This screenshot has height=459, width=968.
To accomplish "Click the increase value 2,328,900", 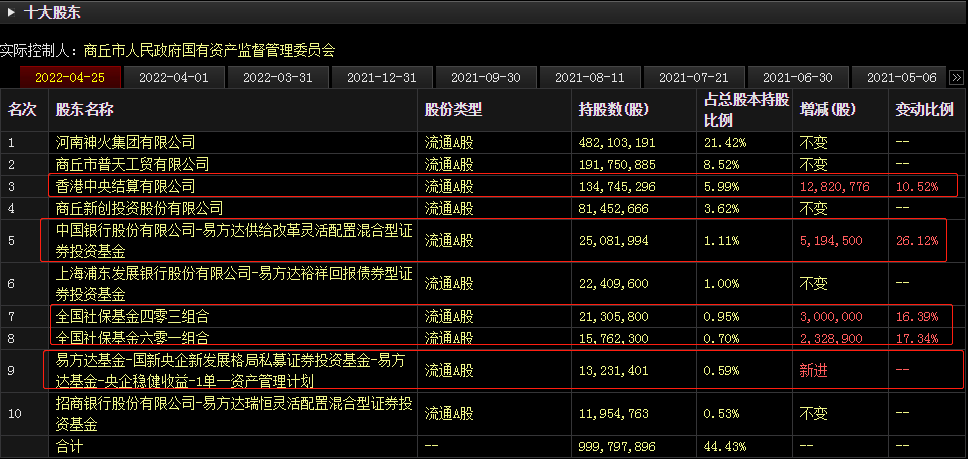I will (x=831, y=338).
